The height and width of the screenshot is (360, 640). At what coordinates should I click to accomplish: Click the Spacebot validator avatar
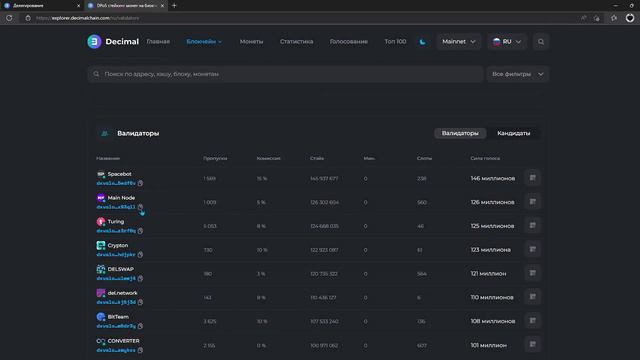[101, 174]
